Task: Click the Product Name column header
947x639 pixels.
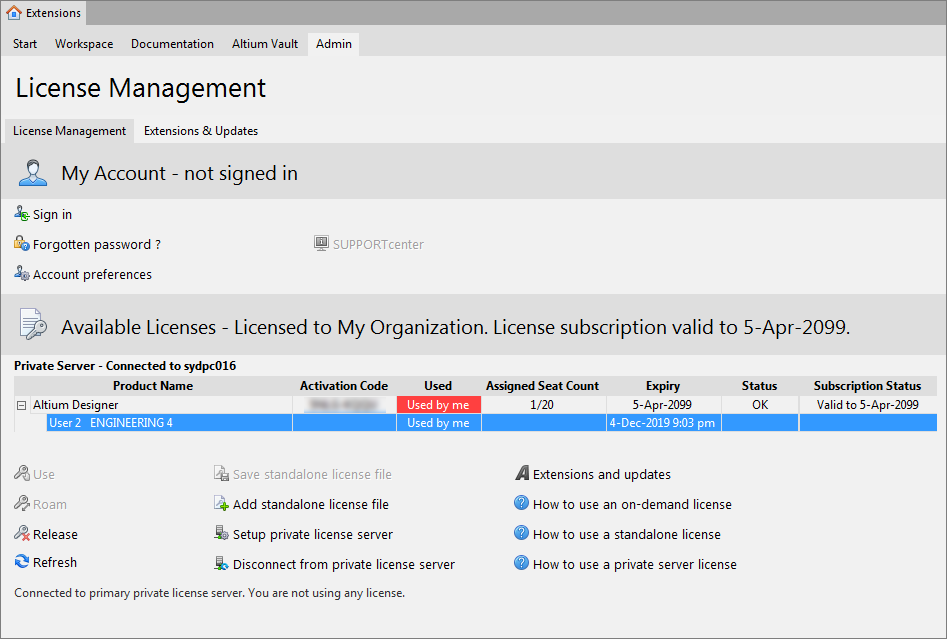Action: (x=153, y=386)
